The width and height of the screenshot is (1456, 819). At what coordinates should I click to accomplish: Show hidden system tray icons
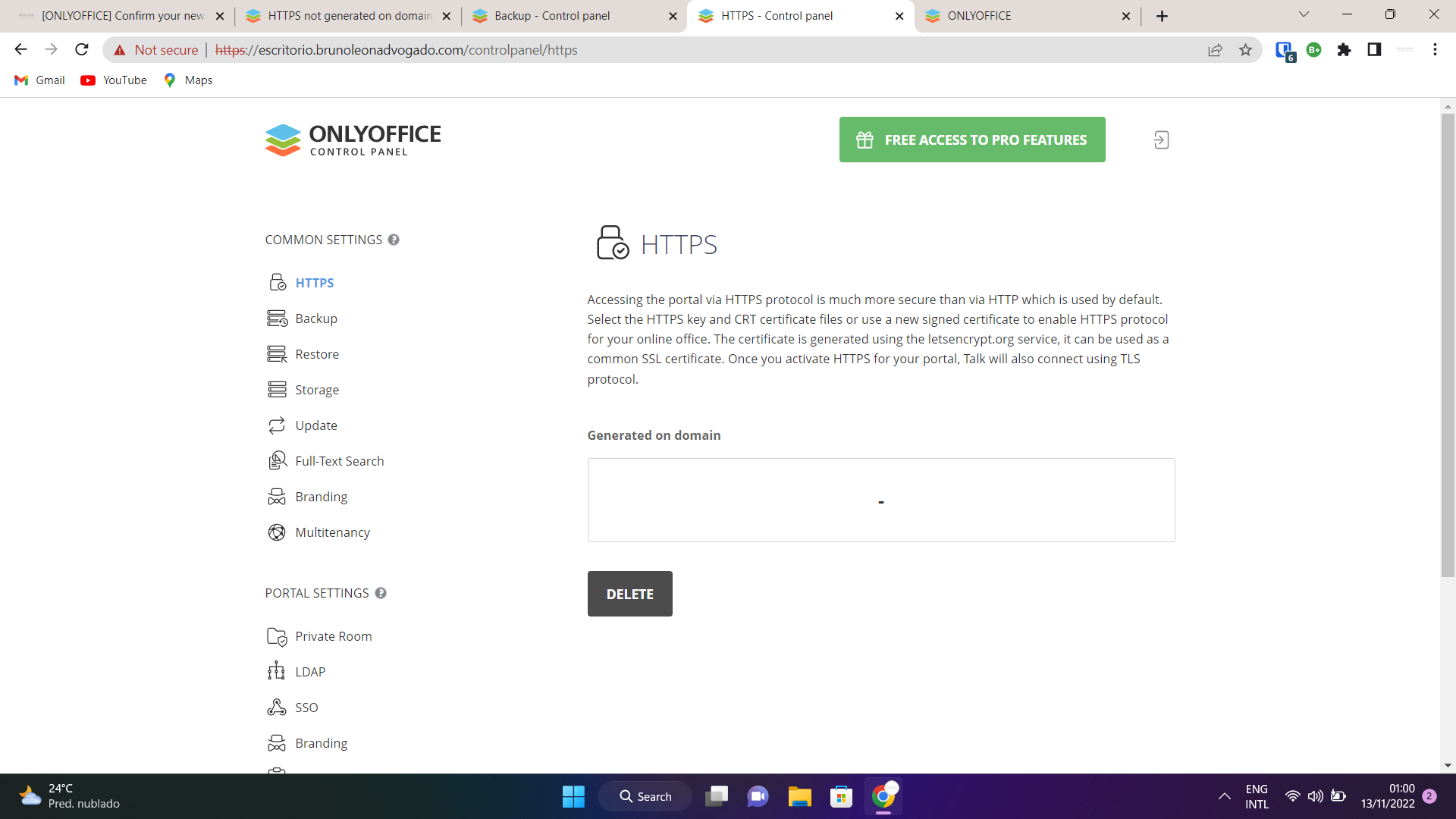pyautogui.click(x=1224, y=796)
